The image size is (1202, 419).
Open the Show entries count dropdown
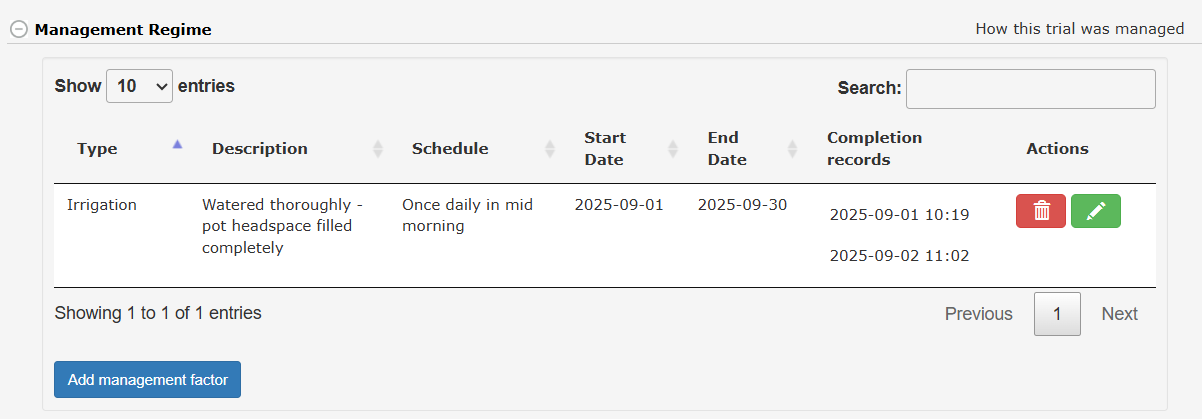(139, 86)
